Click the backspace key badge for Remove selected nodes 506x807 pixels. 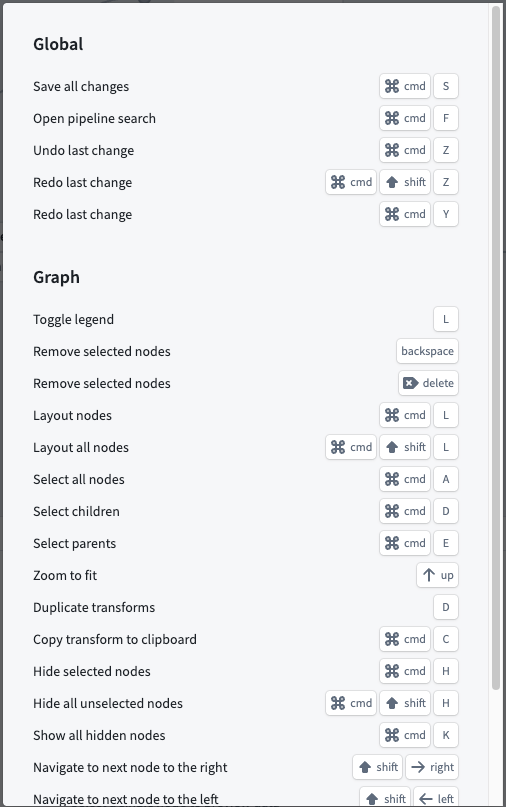427,351
